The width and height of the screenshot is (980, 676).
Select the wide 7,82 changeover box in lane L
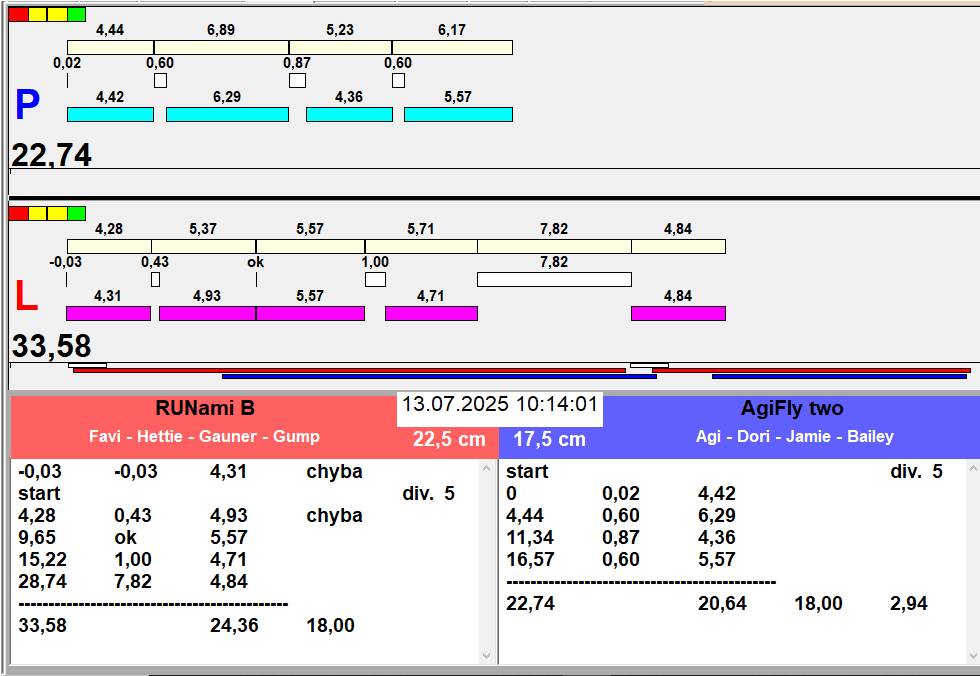pyautogui.click(x=554, y=279)
